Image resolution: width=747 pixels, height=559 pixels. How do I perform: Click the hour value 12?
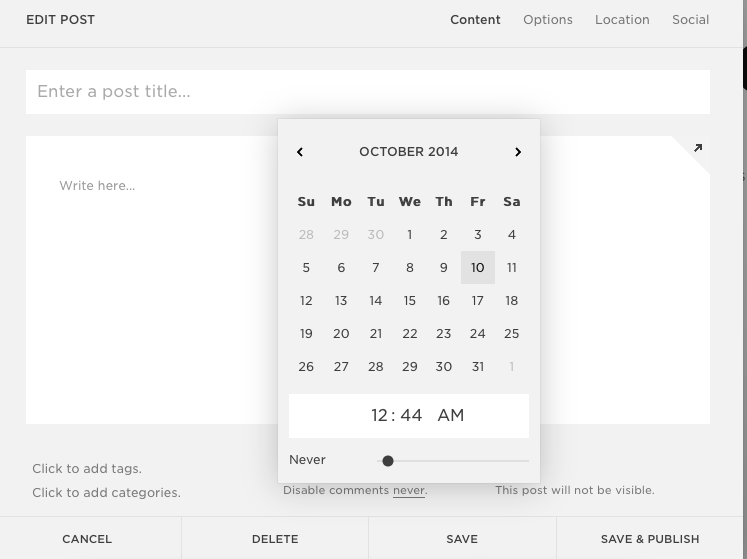click(x=379, y=415)
